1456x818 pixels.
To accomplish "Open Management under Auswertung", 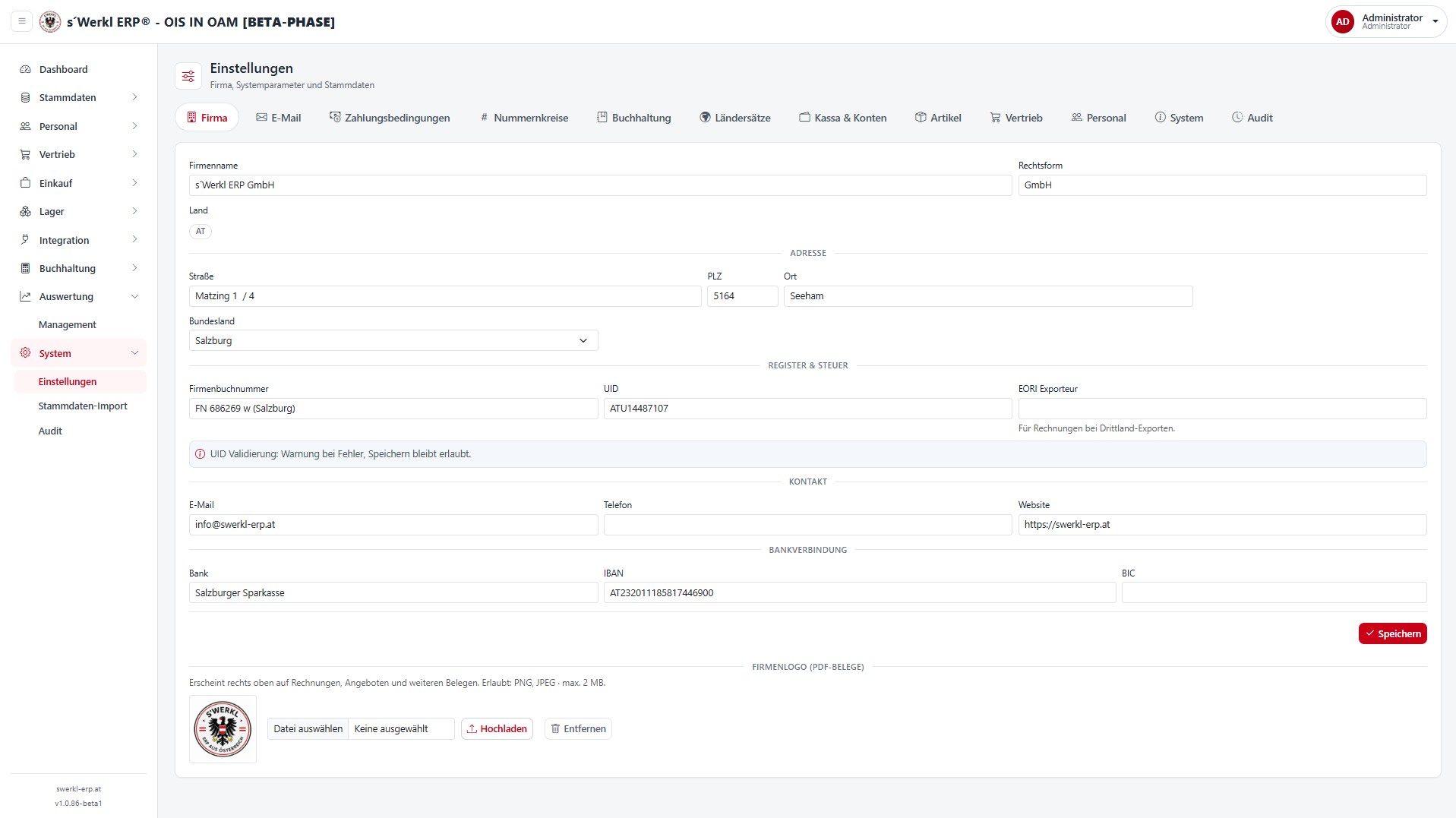I will [68, 325].
